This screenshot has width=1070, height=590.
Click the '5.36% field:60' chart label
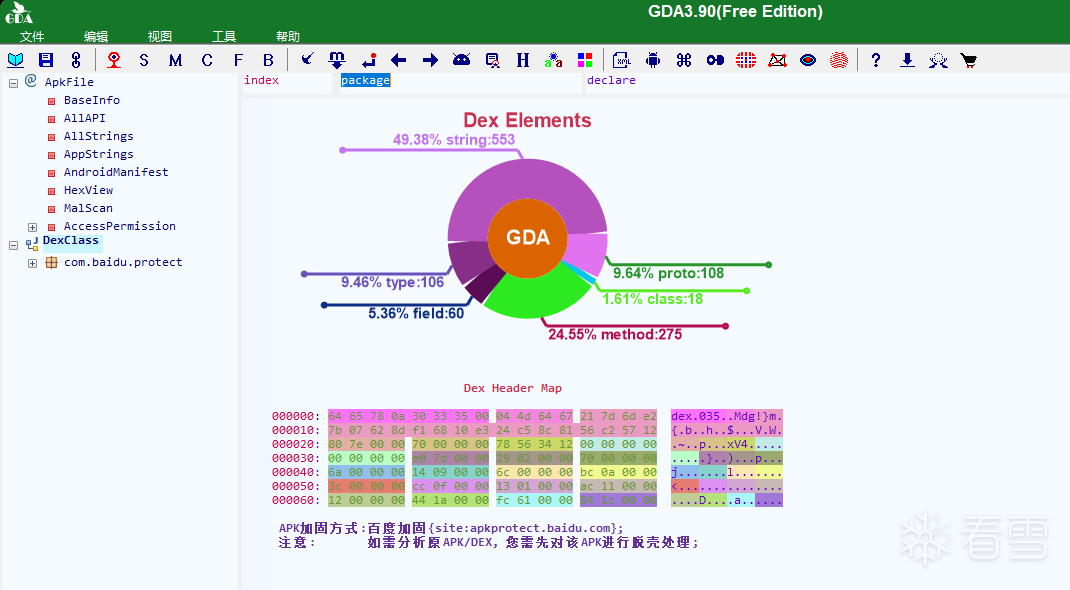tap(416, 314)
